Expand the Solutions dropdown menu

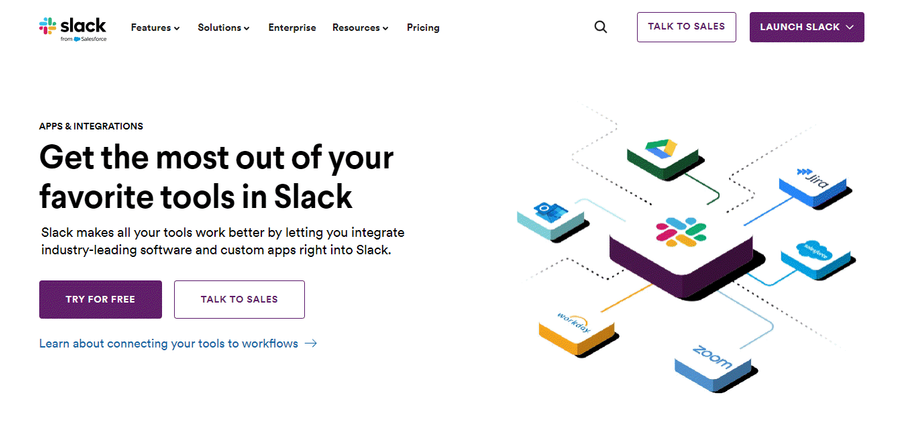coord(223,28)
